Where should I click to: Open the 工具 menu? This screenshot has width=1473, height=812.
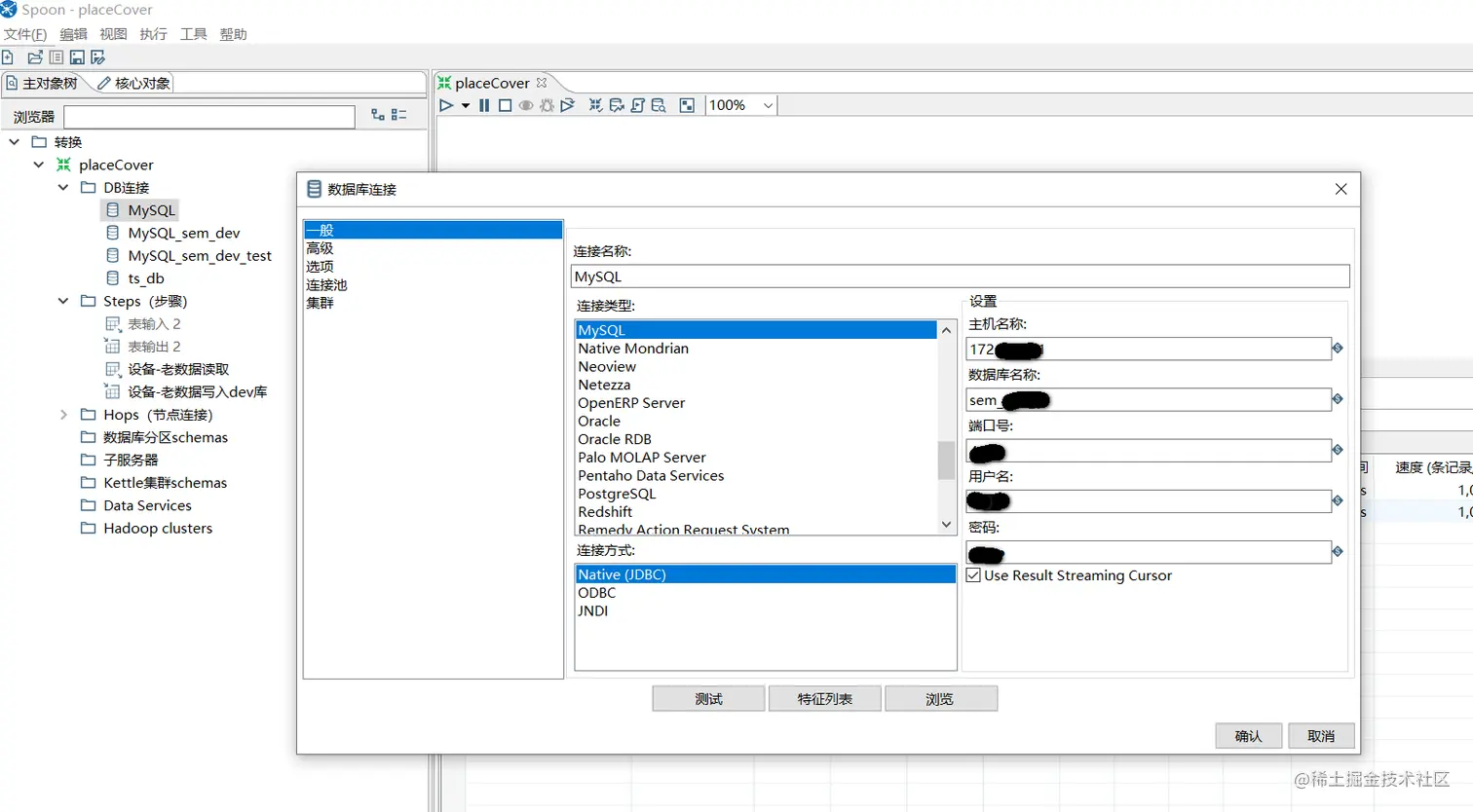pyautogui.click(x=193, y=34)
